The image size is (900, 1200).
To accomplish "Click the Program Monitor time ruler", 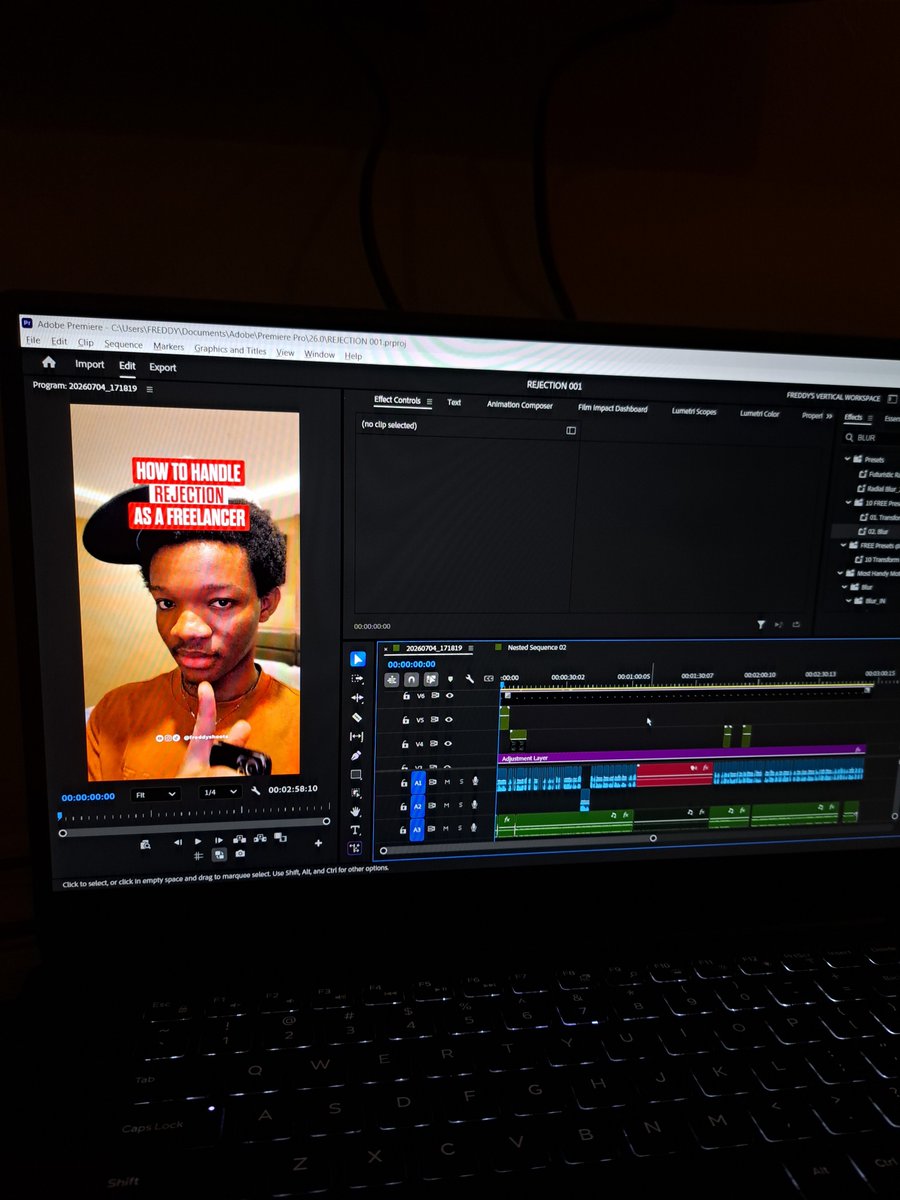I will click(x=194, y=816).
